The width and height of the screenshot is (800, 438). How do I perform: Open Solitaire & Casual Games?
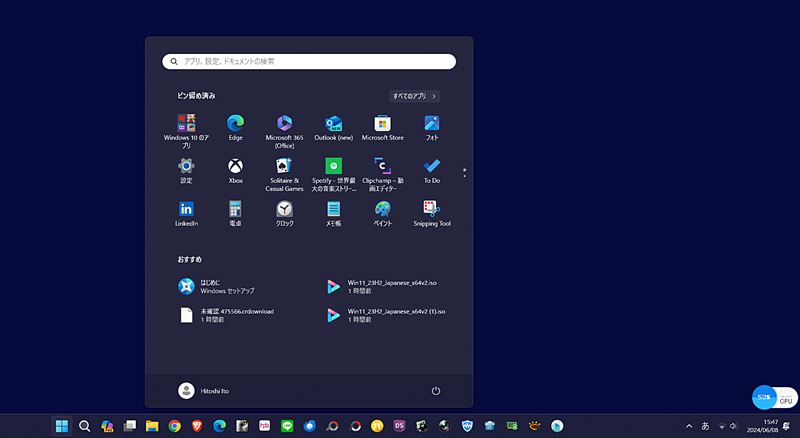coord(284,167)
